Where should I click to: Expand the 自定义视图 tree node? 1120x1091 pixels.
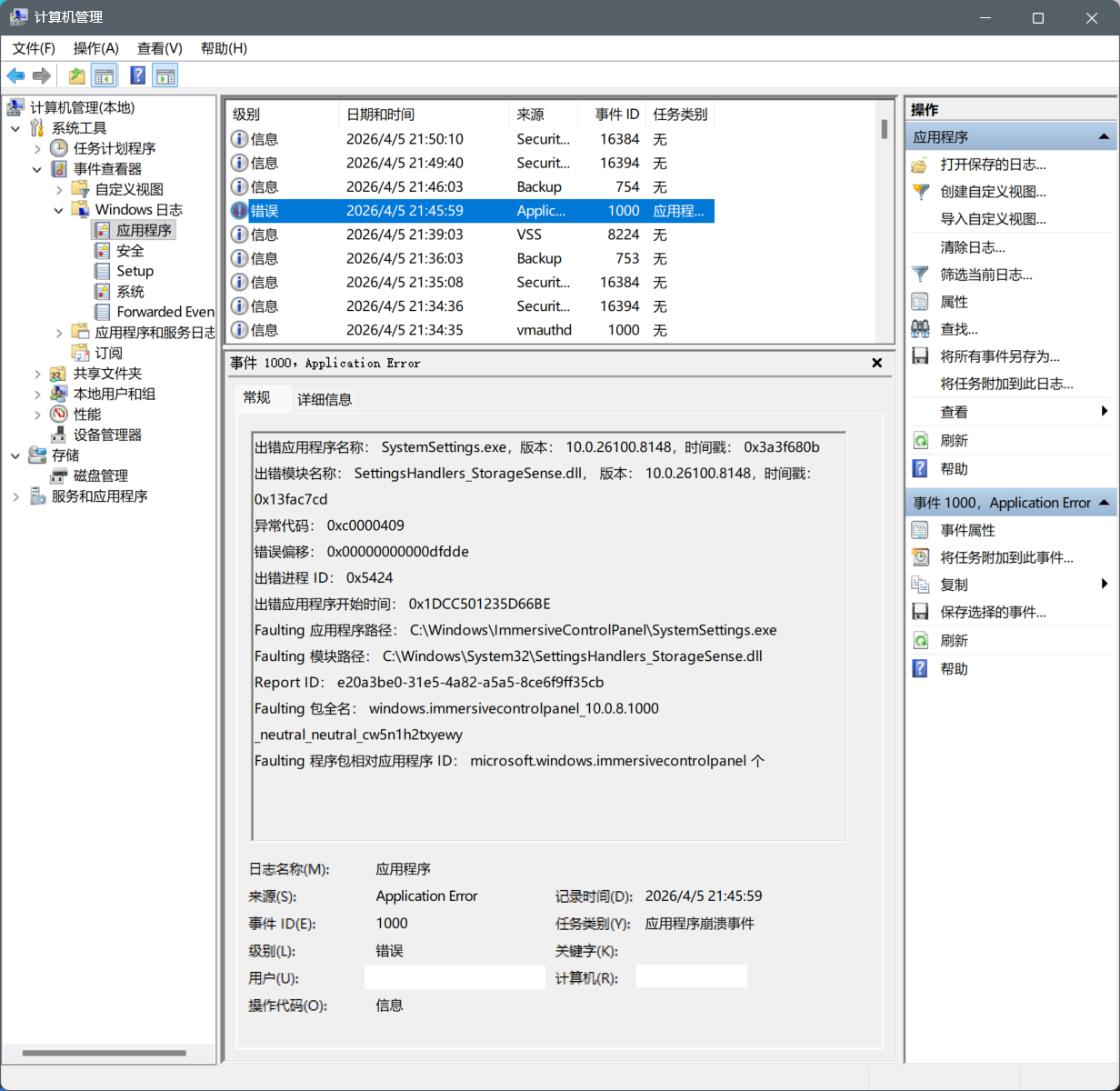pos(59,189)
